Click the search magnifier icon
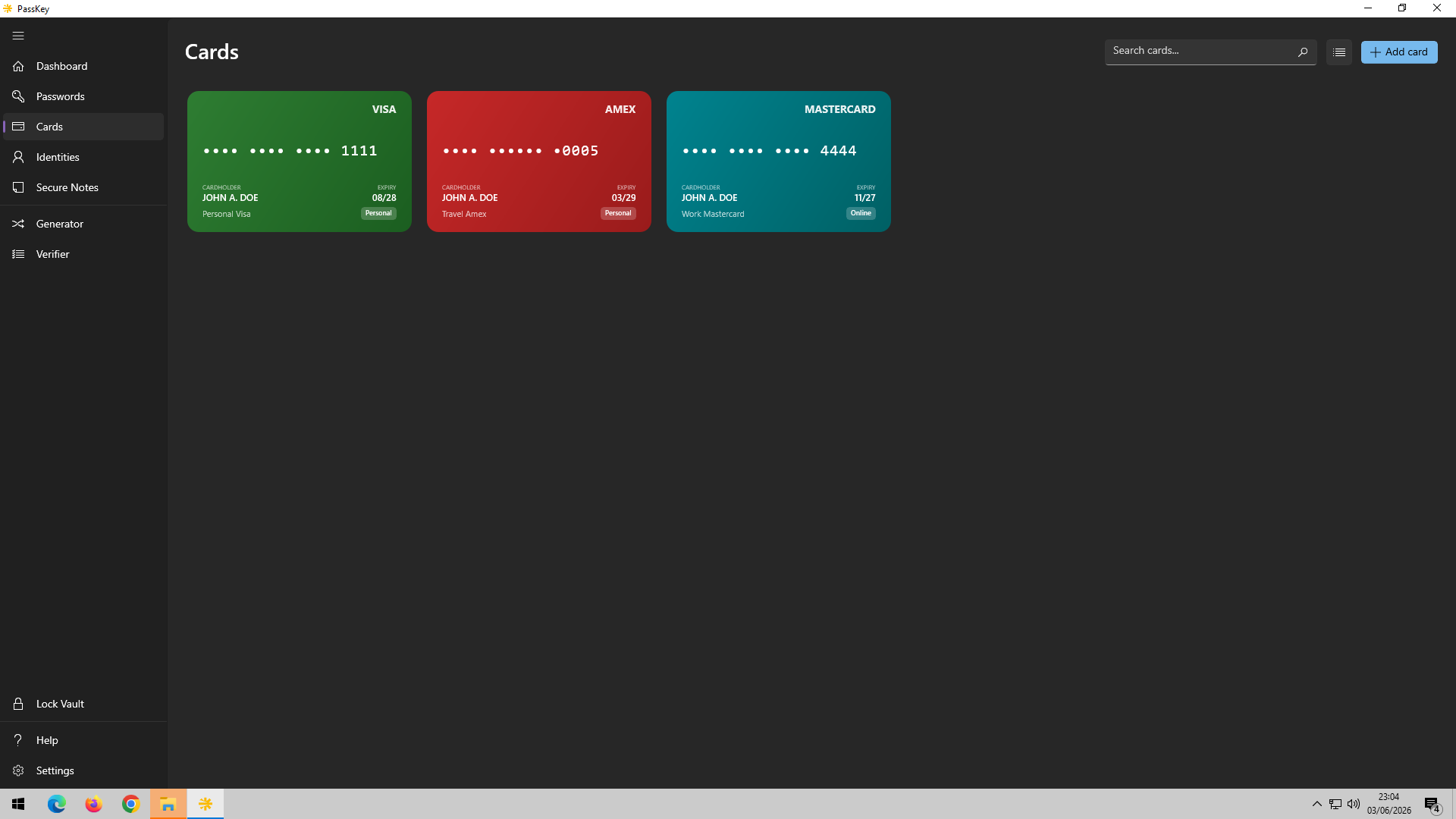Screen dimensions: 1456x819 click(1303, 52)
